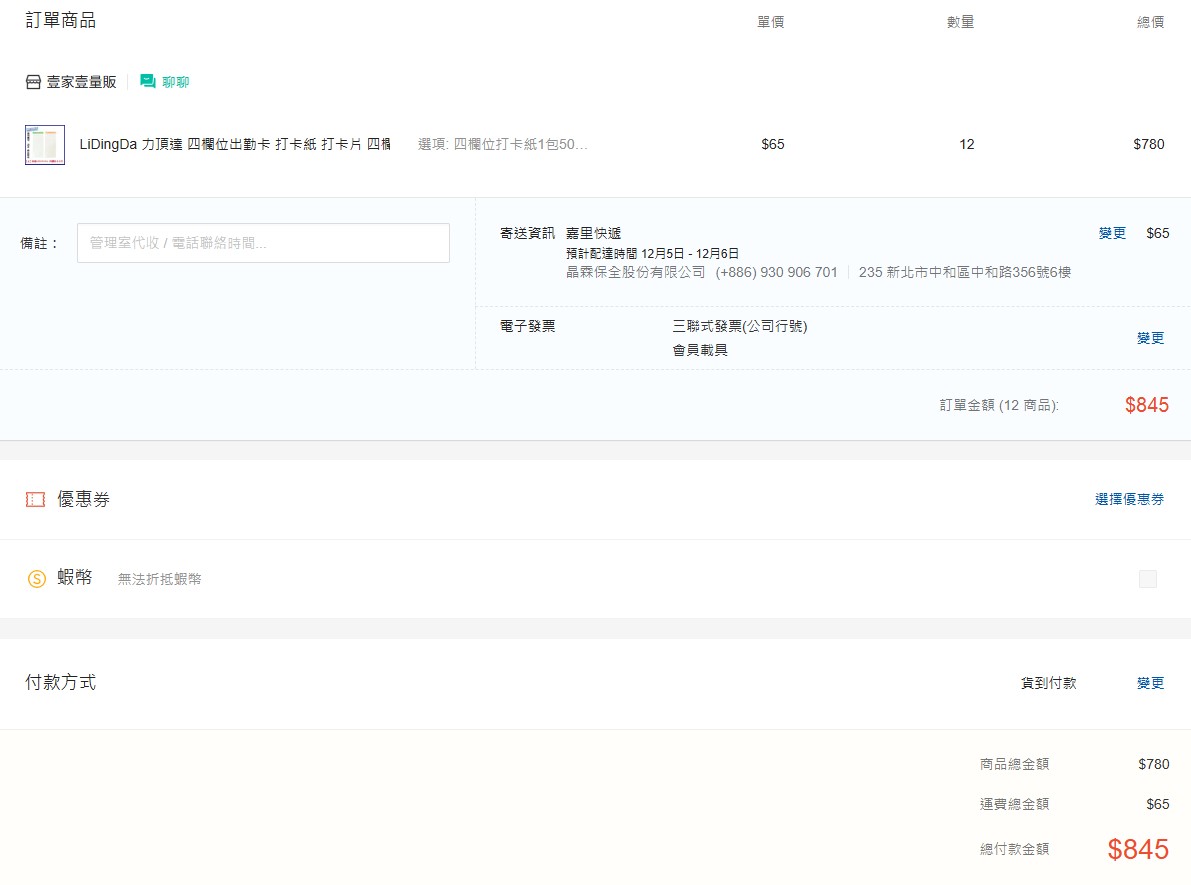The image size is (1191, 885).
Task: Click the 新北市中和區 delivery address
Action: tap(964, 272)
